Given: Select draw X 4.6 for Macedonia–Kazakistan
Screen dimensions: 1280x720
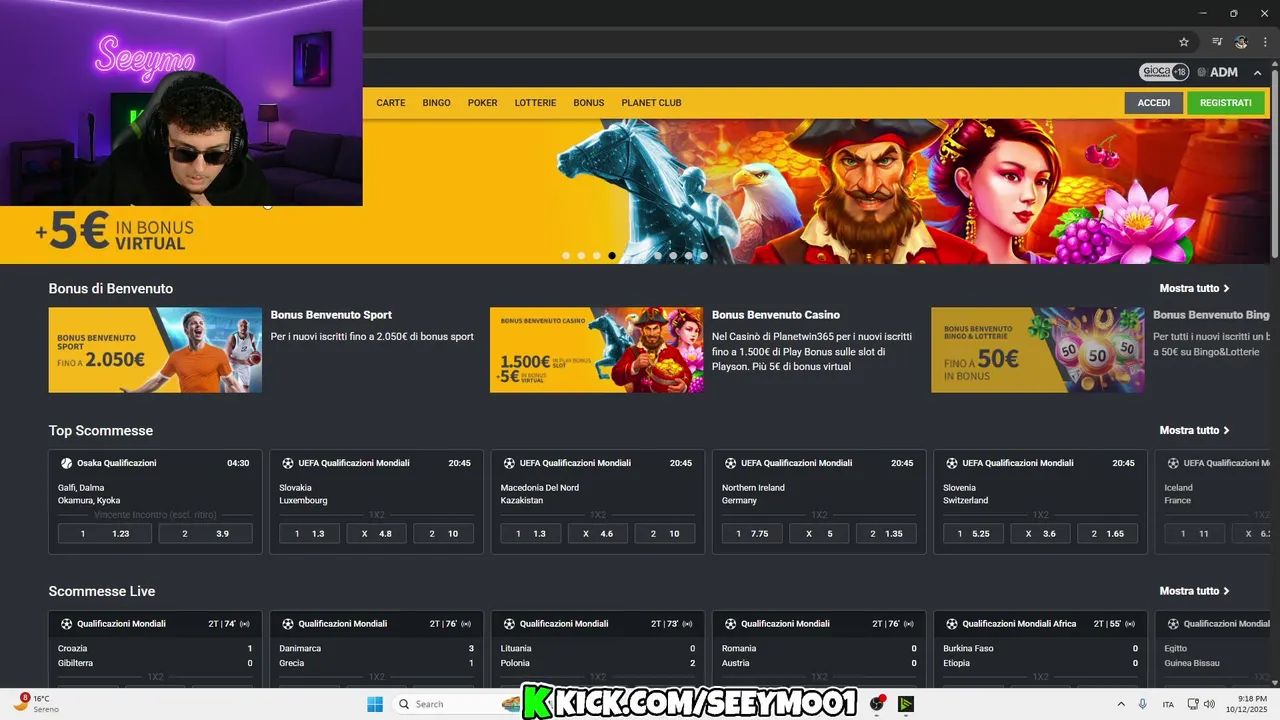Looking at the screenshot, I should coord(598,534).
